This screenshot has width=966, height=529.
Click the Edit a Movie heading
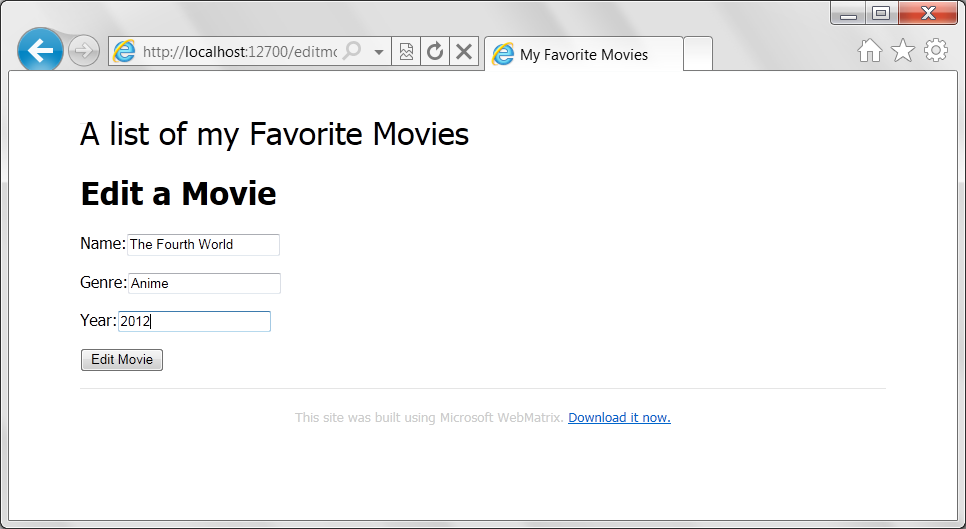pyautogui.click(x=179, y=193)
